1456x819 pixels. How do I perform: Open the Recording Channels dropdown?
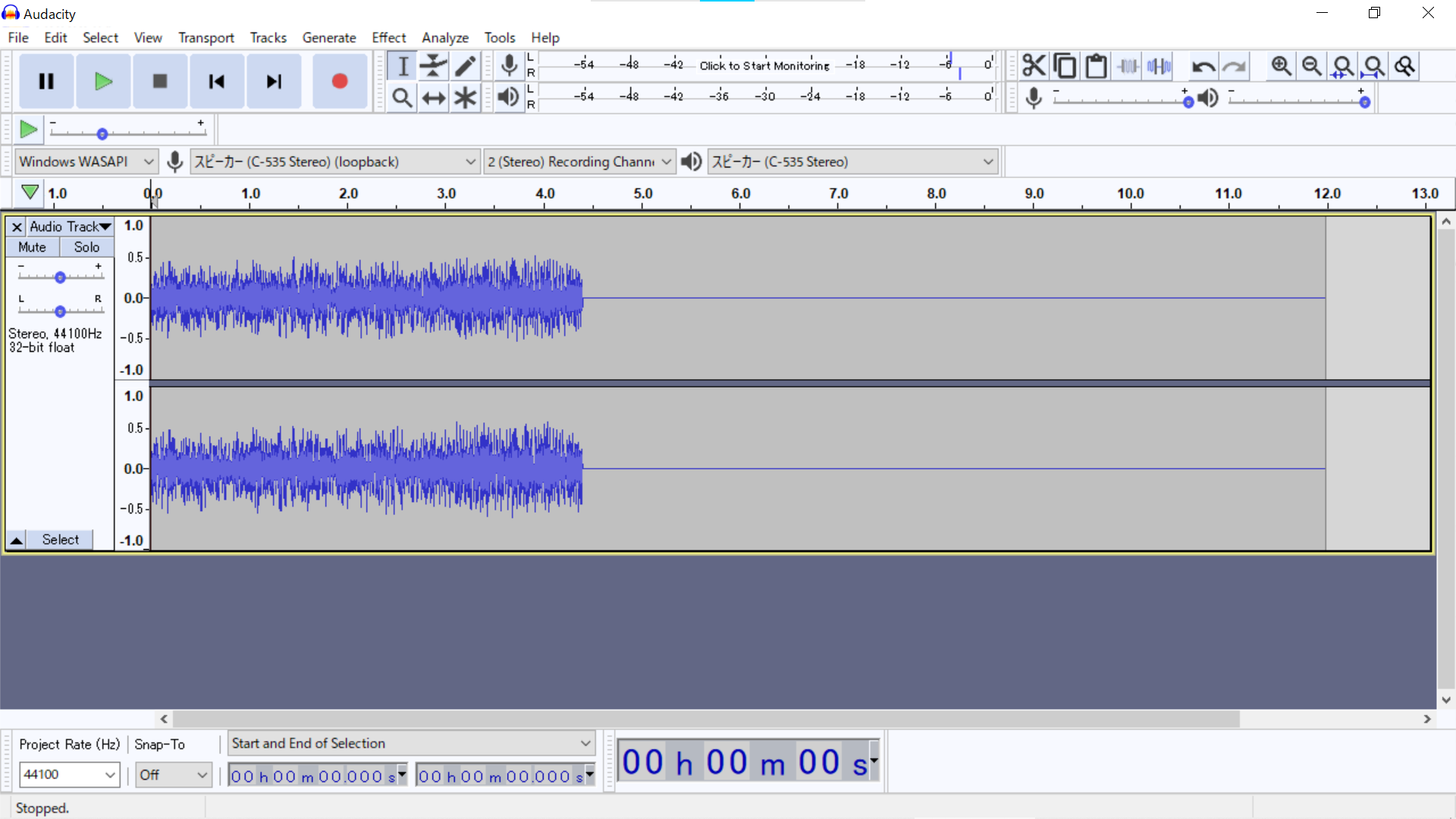tap(579, 162)
